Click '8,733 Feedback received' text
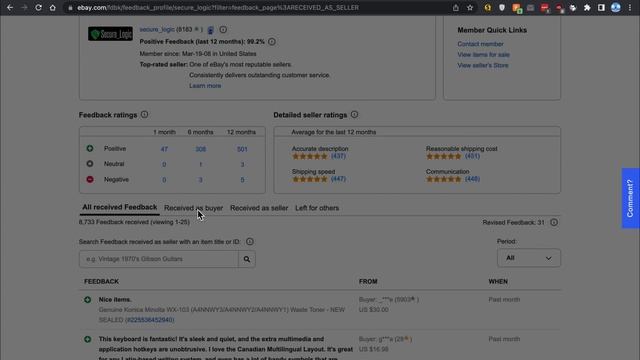Screen dimensions: 640x360 (113, 222)
